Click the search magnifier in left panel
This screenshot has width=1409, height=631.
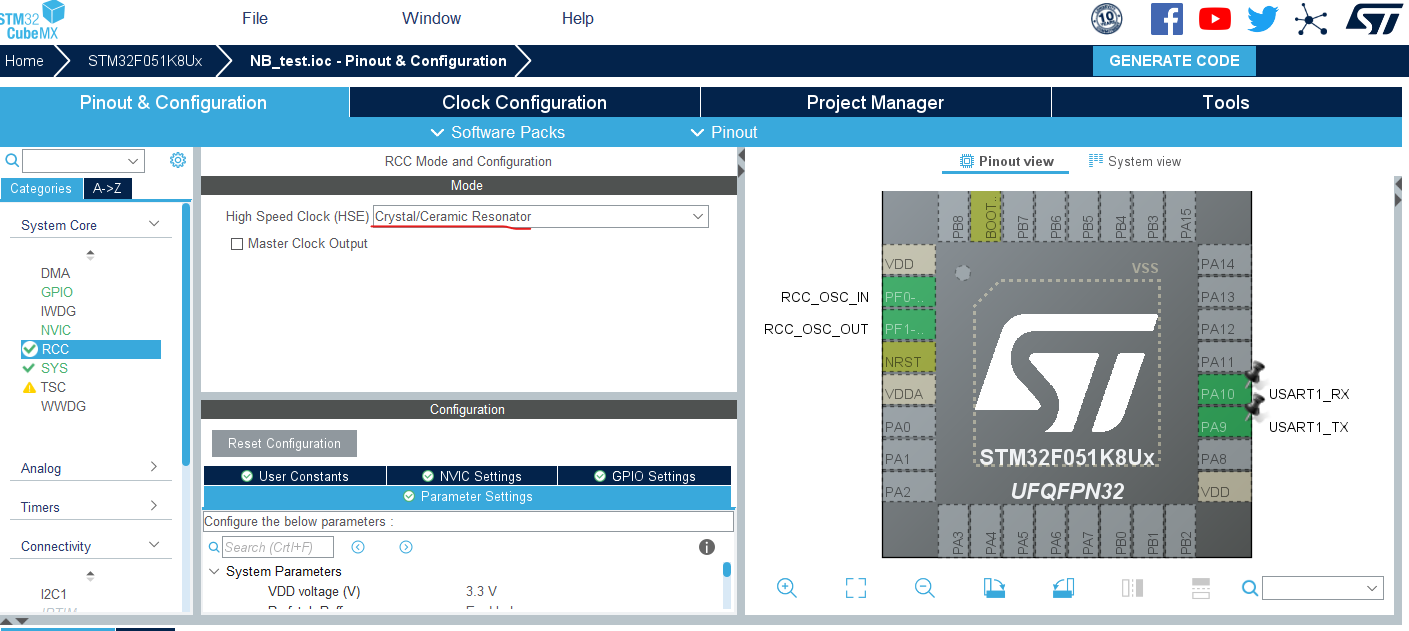click(12, 160)
